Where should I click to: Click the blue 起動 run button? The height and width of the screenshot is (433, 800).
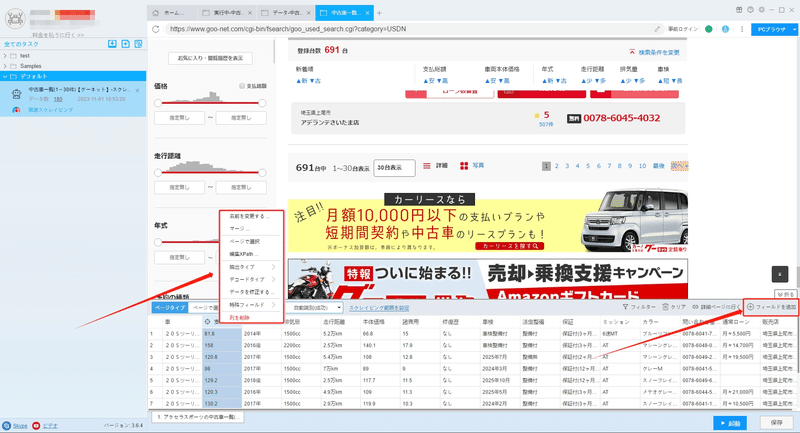(730, 423)
